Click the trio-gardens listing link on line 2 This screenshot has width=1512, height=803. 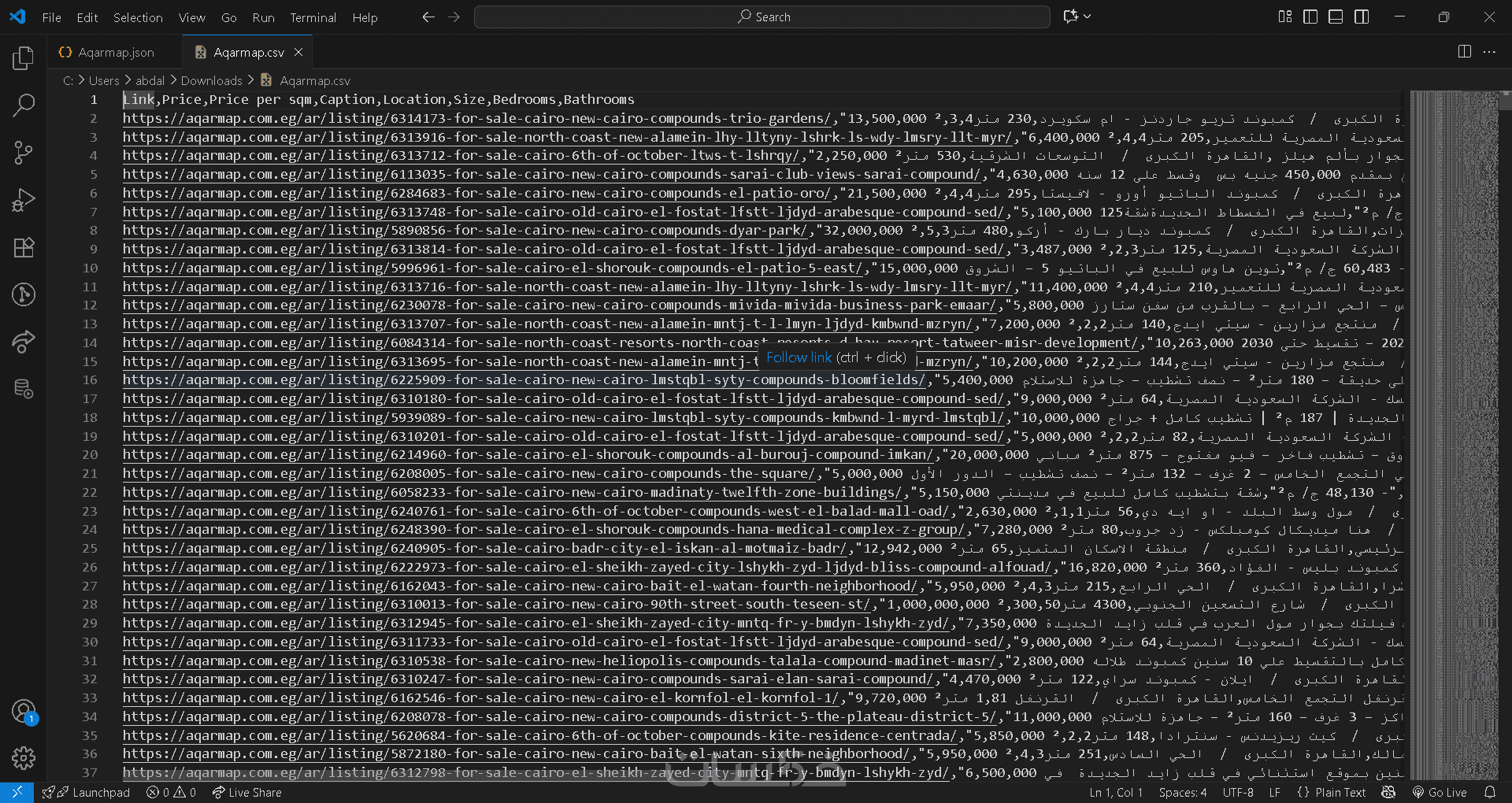coord(477,119)
